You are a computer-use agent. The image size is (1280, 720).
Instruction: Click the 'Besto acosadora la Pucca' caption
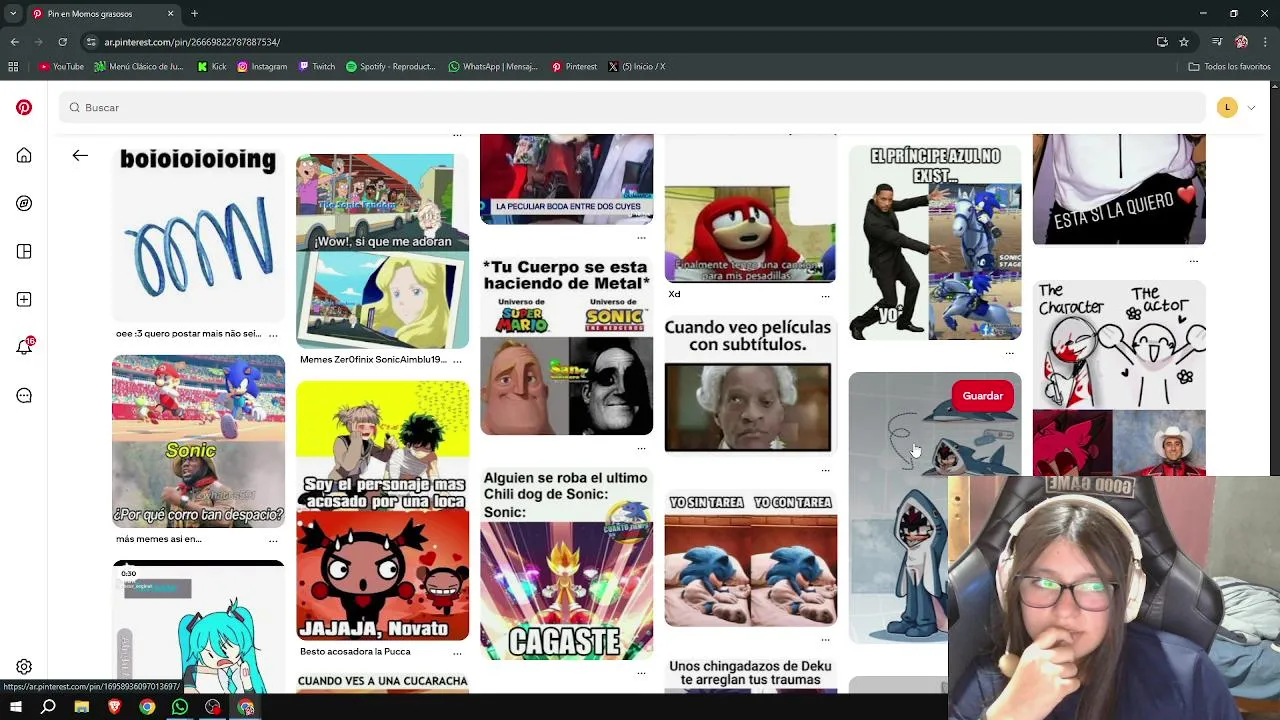[355, 652]
